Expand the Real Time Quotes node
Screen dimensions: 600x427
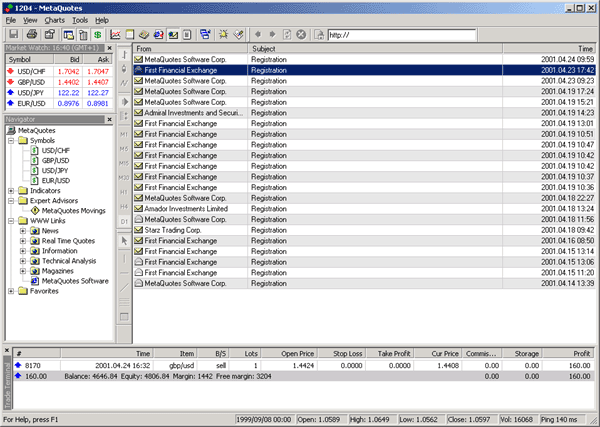pyautogui.click(x=23, y=241)
